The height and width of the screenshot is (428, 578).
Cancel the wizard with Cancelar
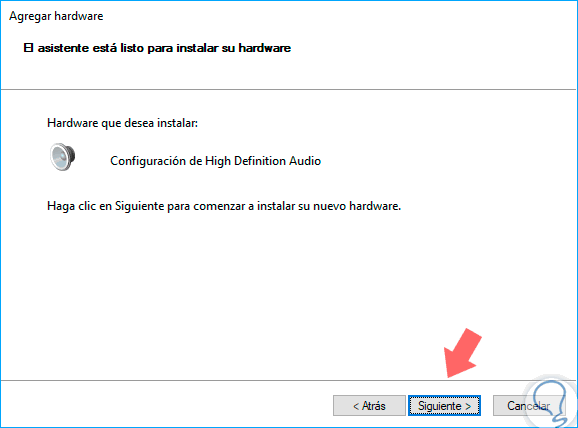pyautogui.click(x=529, y=406)
